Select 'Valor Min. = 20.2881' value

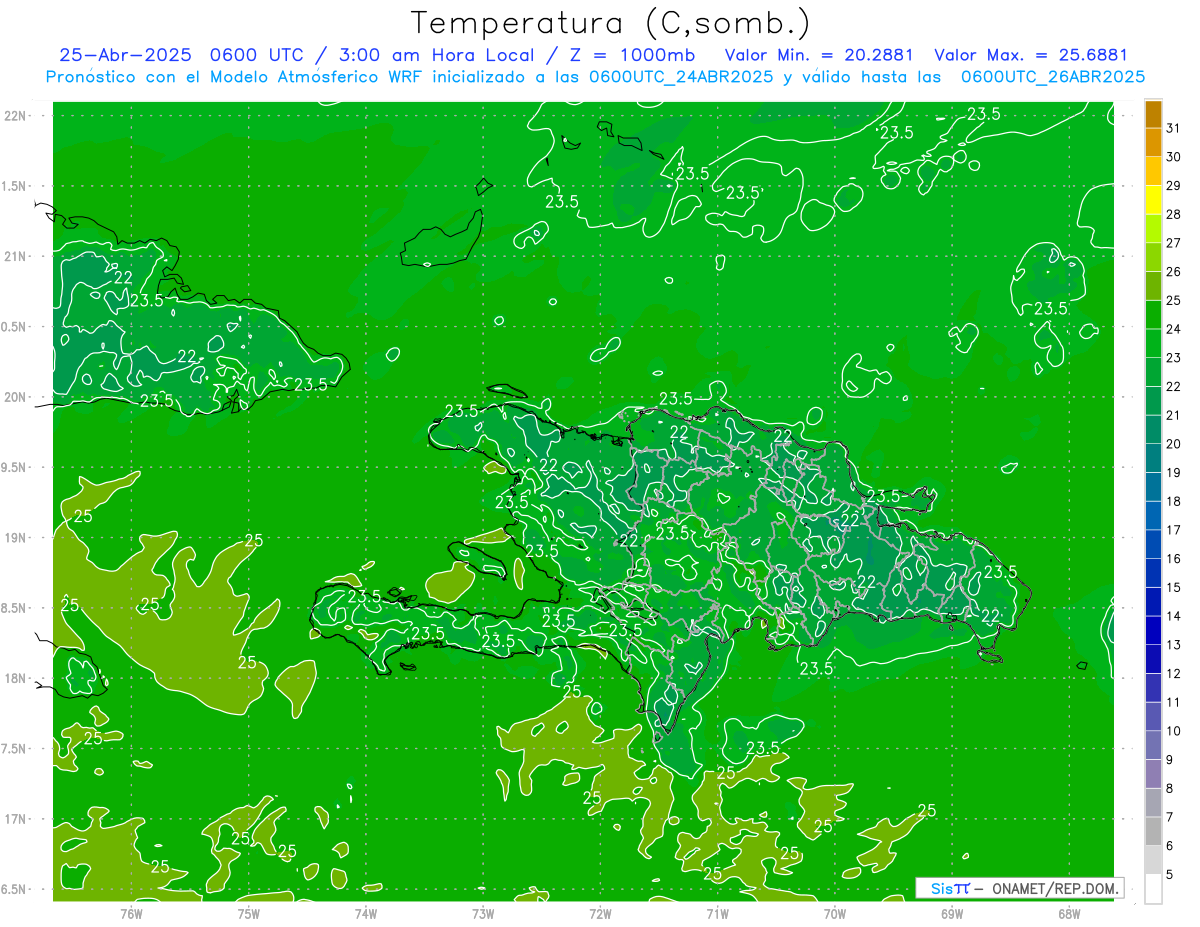(x=819, y=55)
